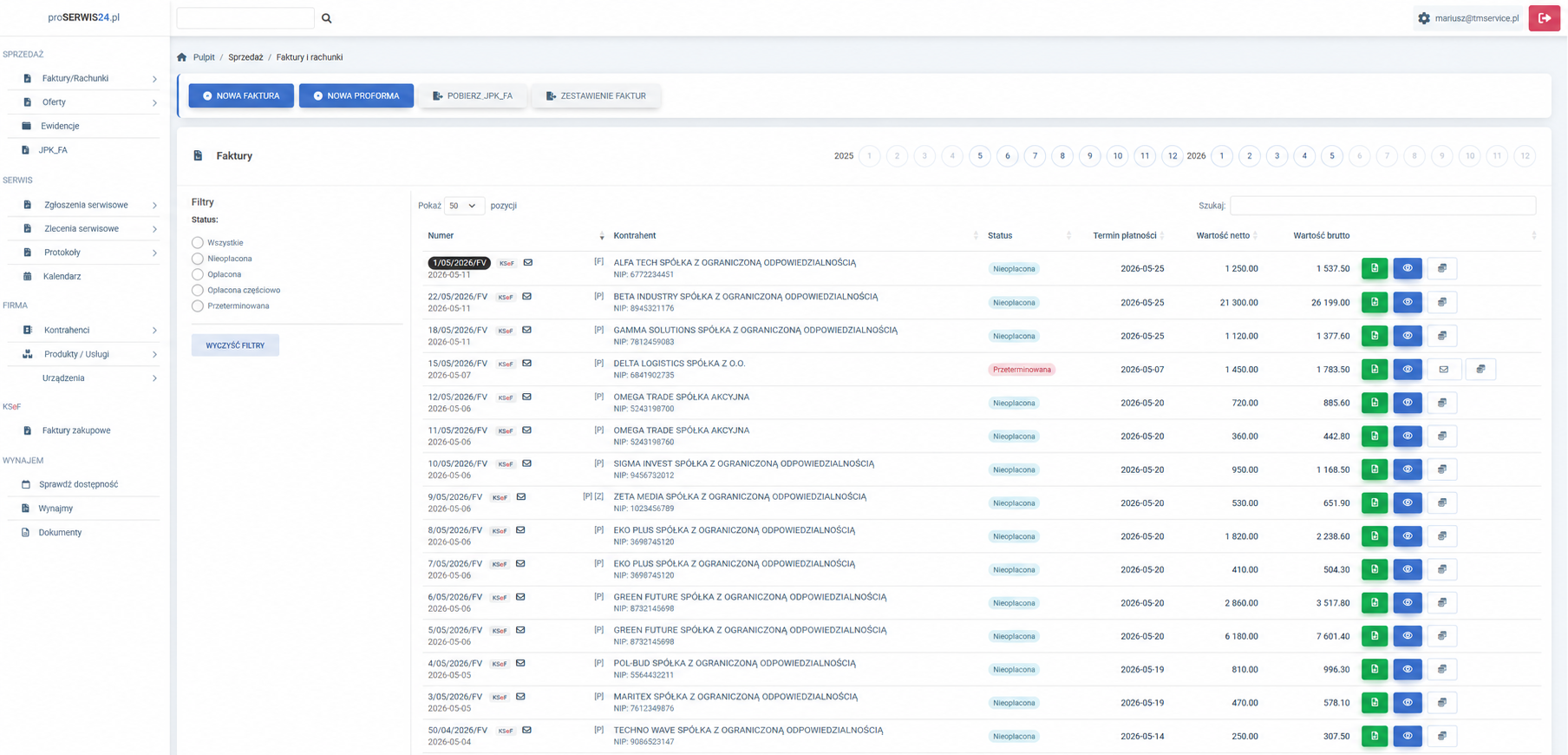Click WYCZYŚĆ FILTRY button
1568x755 pixels.
pos(235,345)
